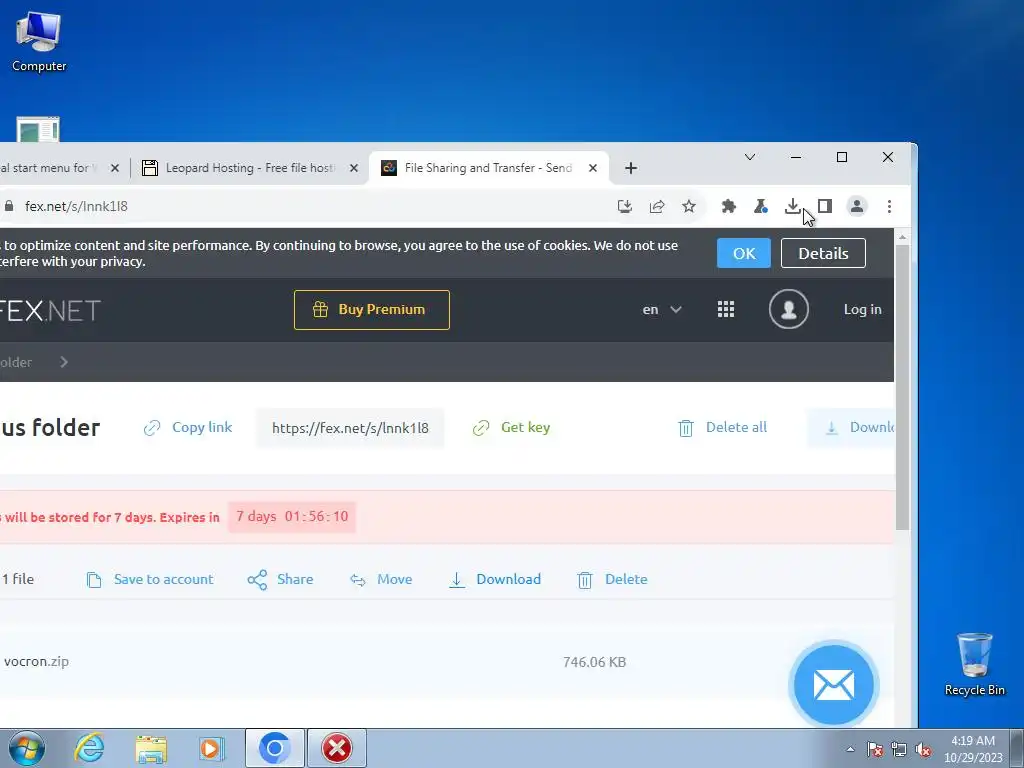Click Share action for file
This screenshot has width=1024, height=768.
pos(280,579)
